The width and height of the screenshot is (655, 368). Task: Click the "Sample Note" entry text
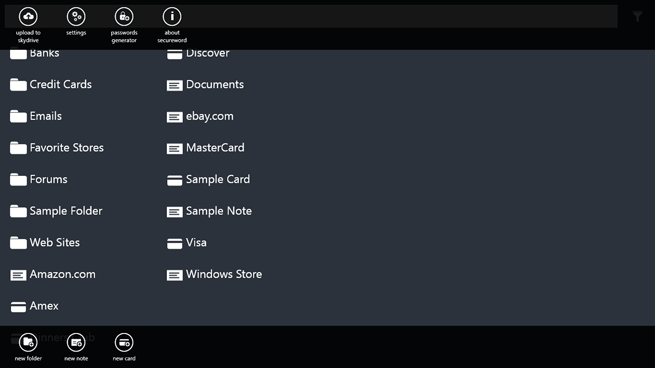tap(219, 211)
